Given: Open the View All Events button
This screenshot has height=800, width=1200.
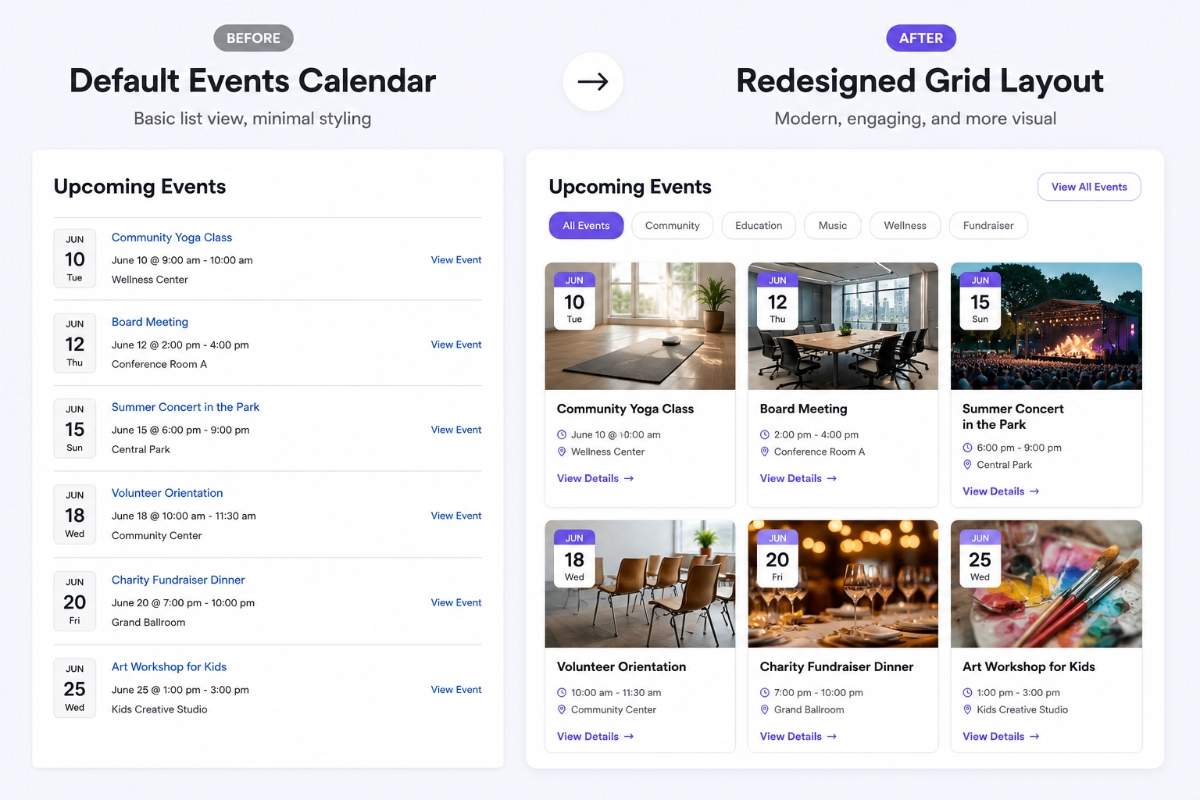Looking at the screenshot, I should click(1089, 187).
